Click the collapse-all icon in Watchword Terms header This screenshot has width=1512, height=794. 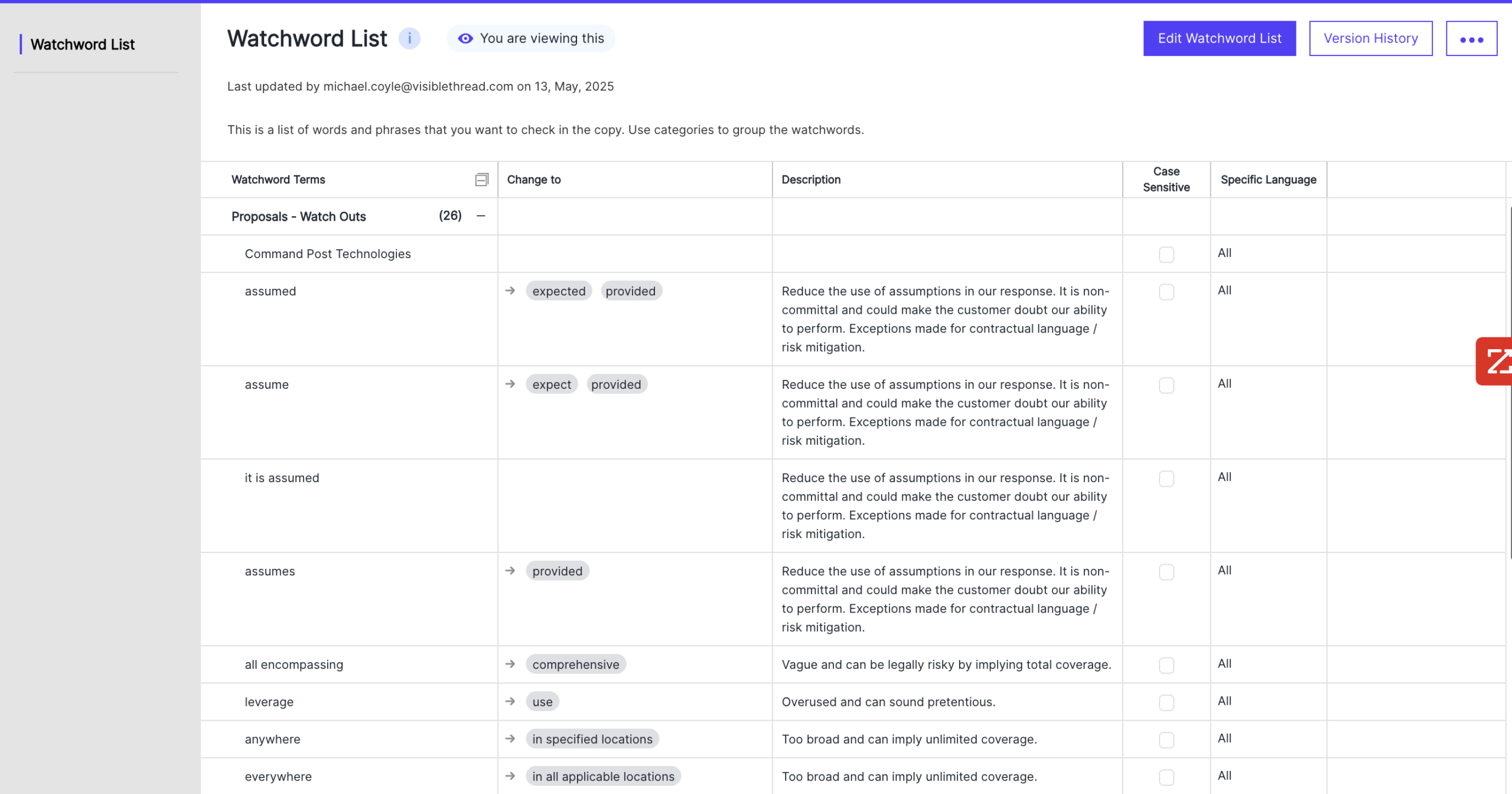[x=481, y=180]
